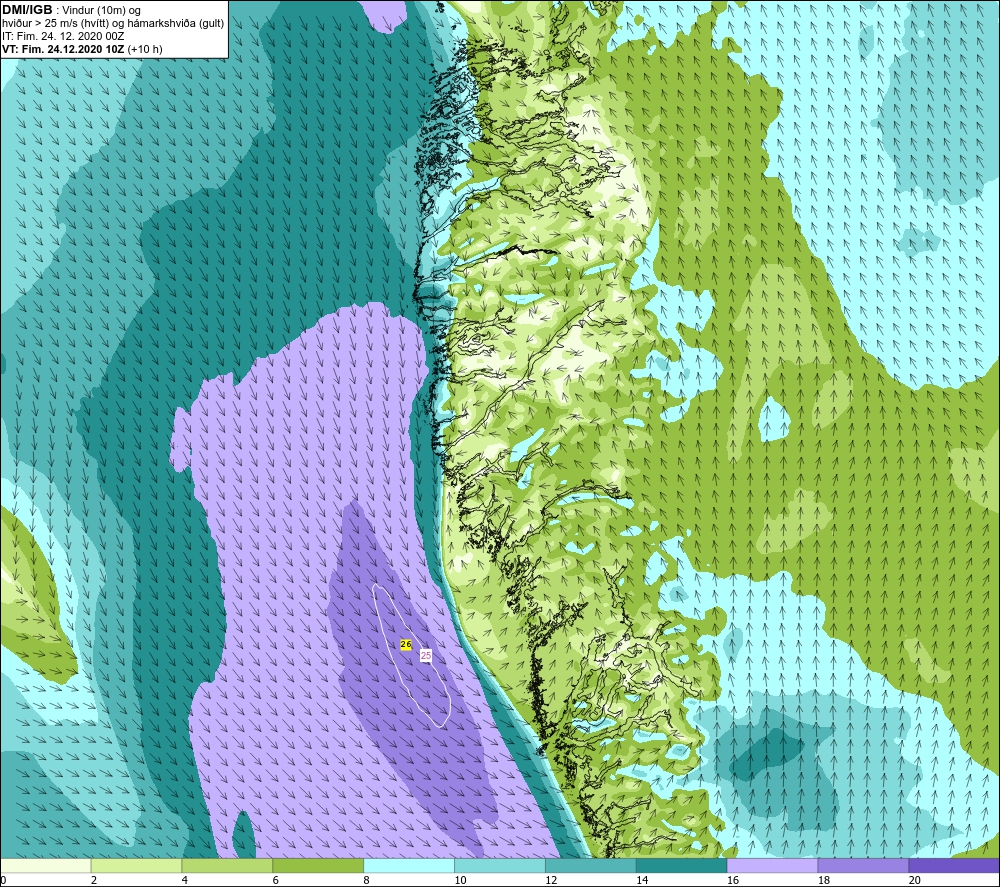Click the '2' legend scale number
1000x887 pixels.
tap(94, 880)
